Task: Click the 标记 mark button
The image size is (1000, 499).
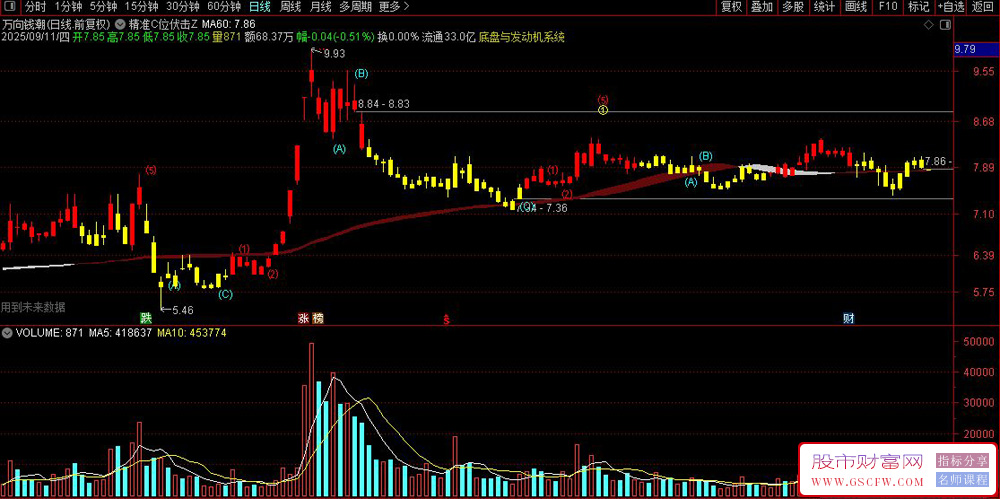Action: 918,7
